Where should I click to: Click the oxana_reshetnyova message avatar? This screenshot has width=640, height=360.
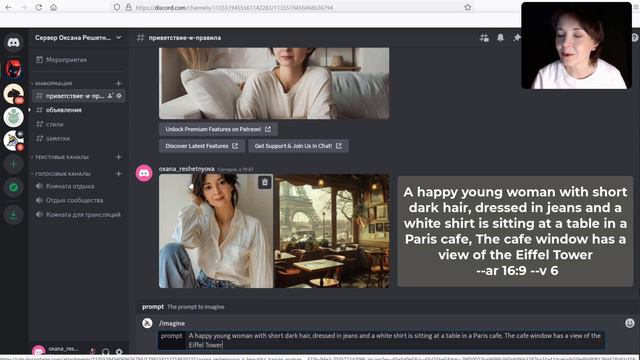click(x=144, y=173)
